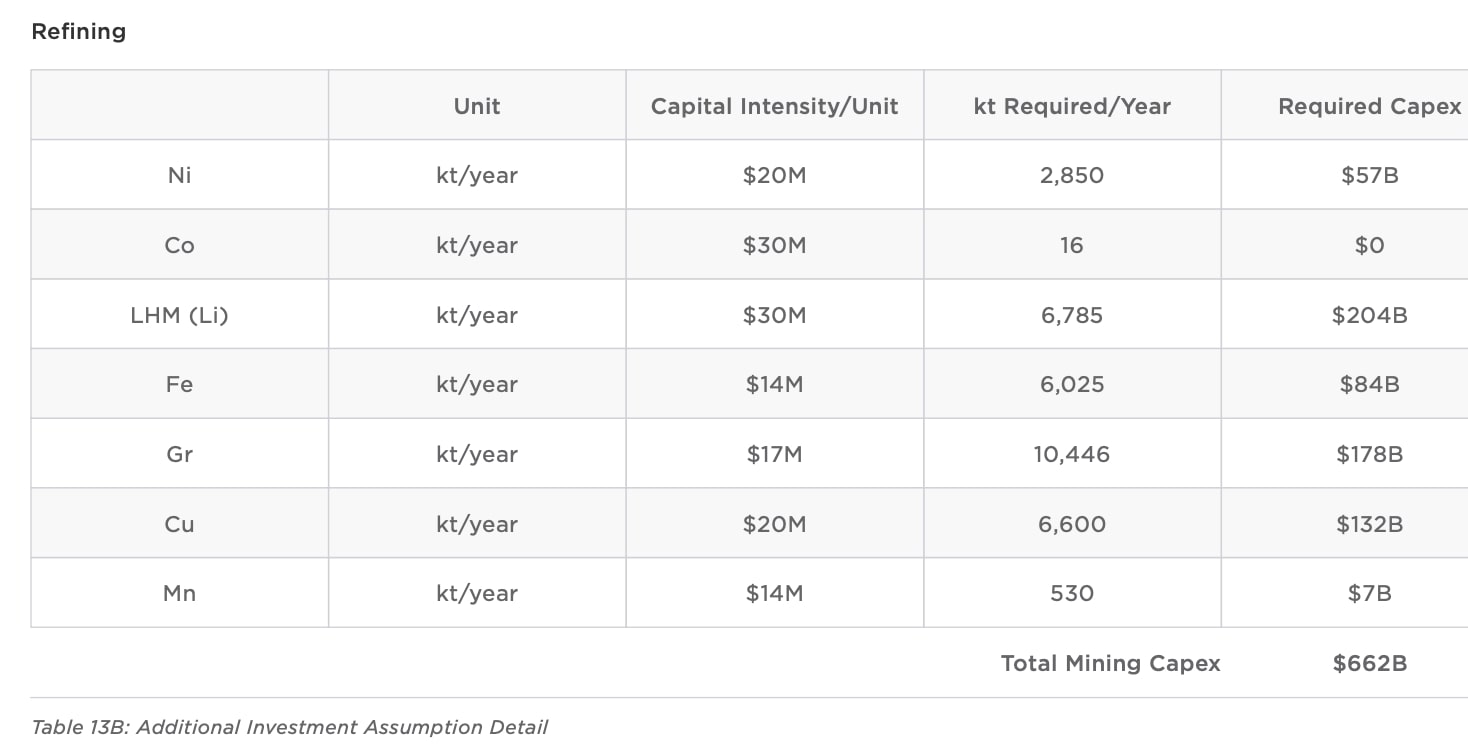Select the Unit column header

[477, 106]
